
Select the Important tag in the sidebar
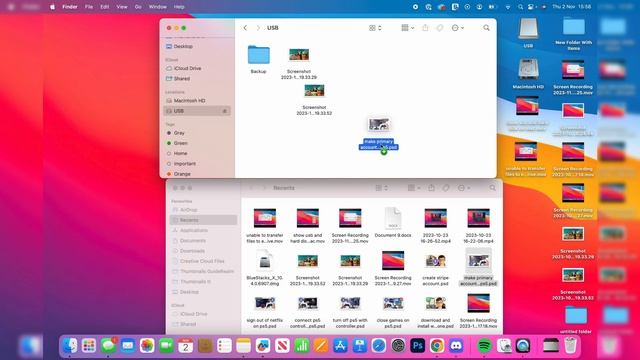pos(197,164)
